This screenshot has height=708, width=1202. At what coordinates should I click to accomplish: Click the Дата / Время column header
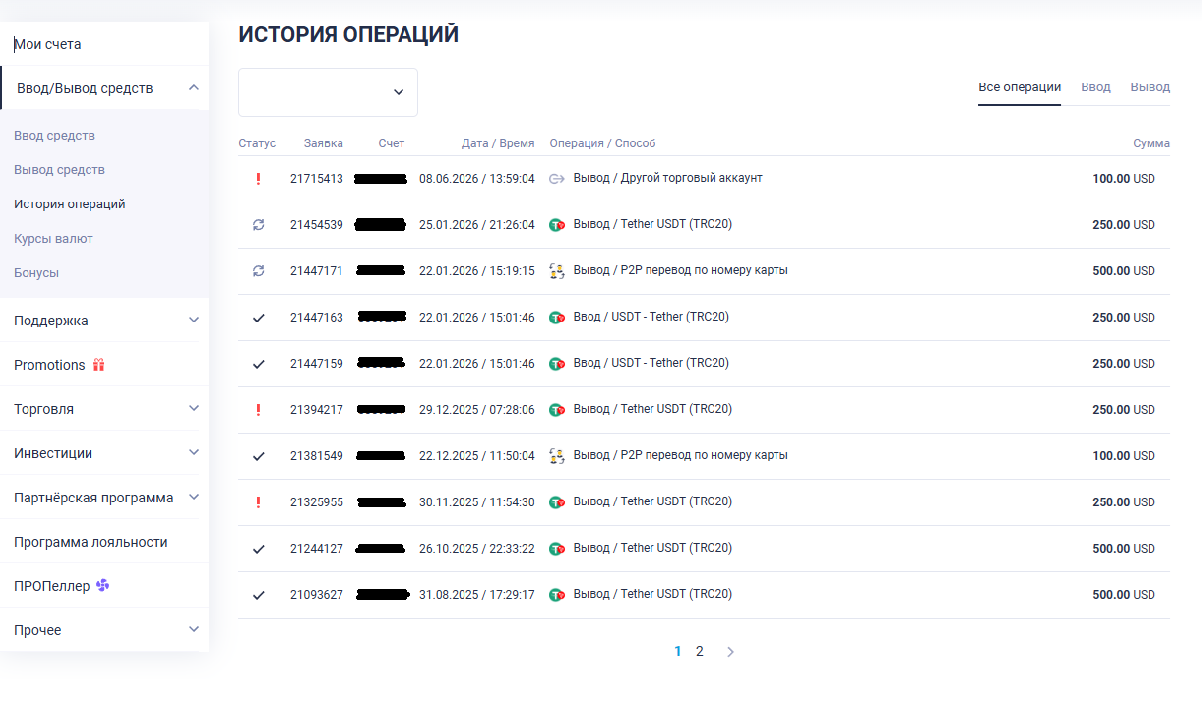tap(498, 143)
